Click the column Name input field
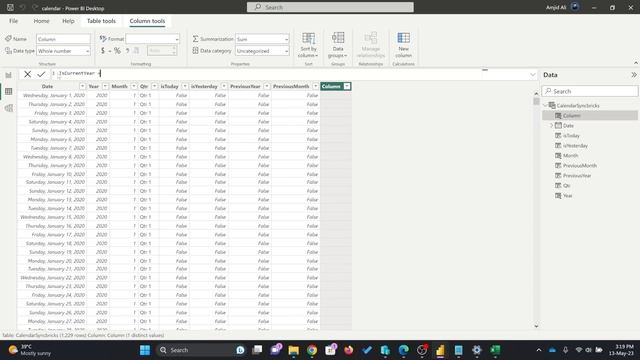This screenshot has width=640, height=360. point(63,39)
